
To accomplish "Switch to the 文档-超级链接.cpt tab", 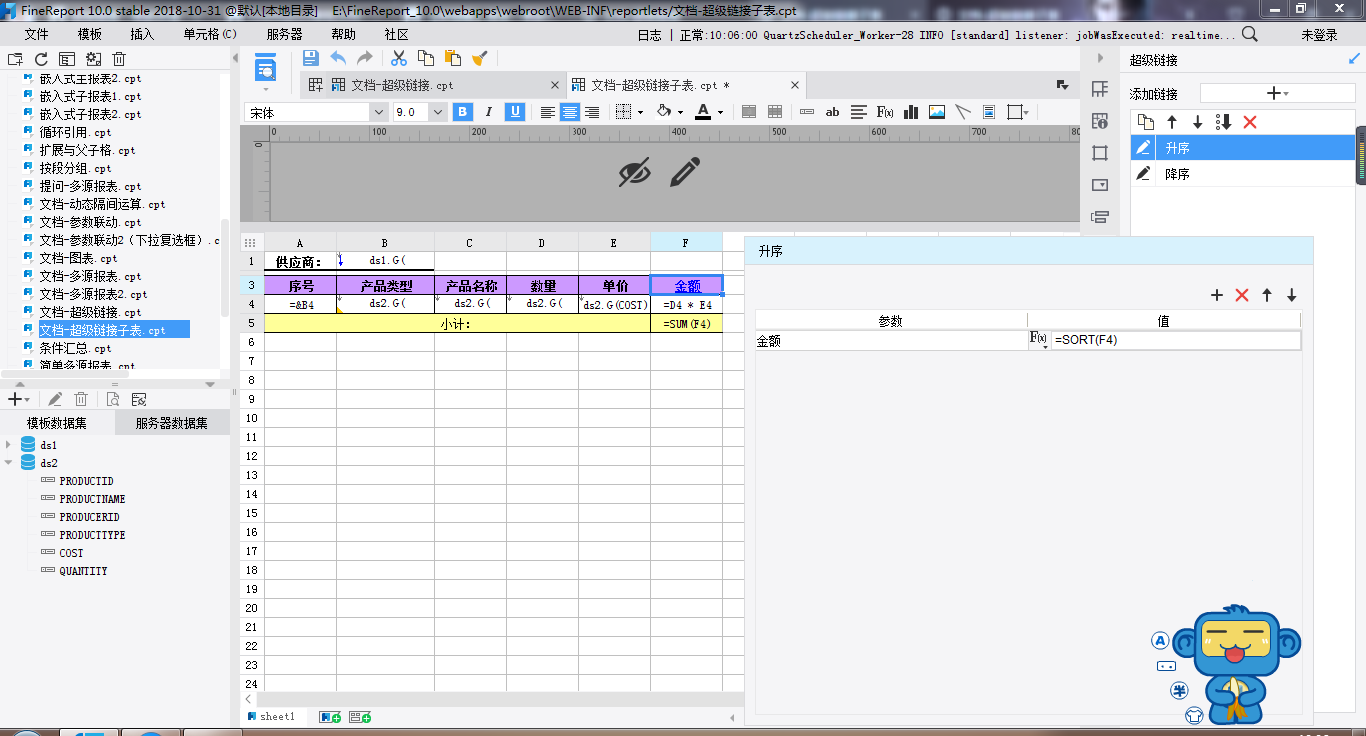I will coord(401,85).
